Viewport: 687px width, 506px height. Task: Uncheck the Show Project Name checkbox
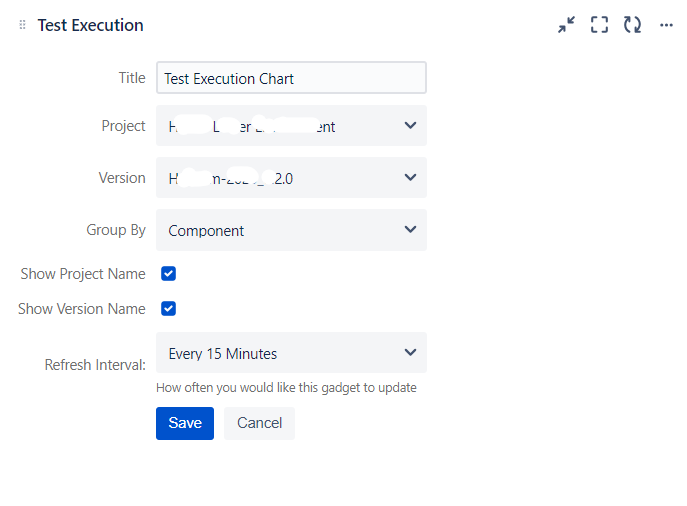[x=169, y=274]
